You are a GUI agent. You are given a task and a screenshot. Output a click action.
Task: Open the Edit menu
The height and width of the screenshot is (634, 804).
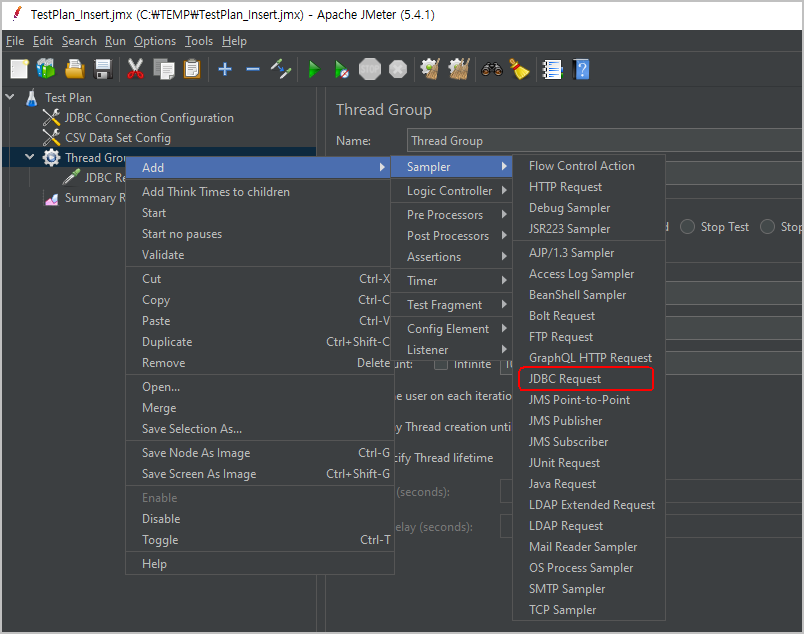click(x=43, y=41)
